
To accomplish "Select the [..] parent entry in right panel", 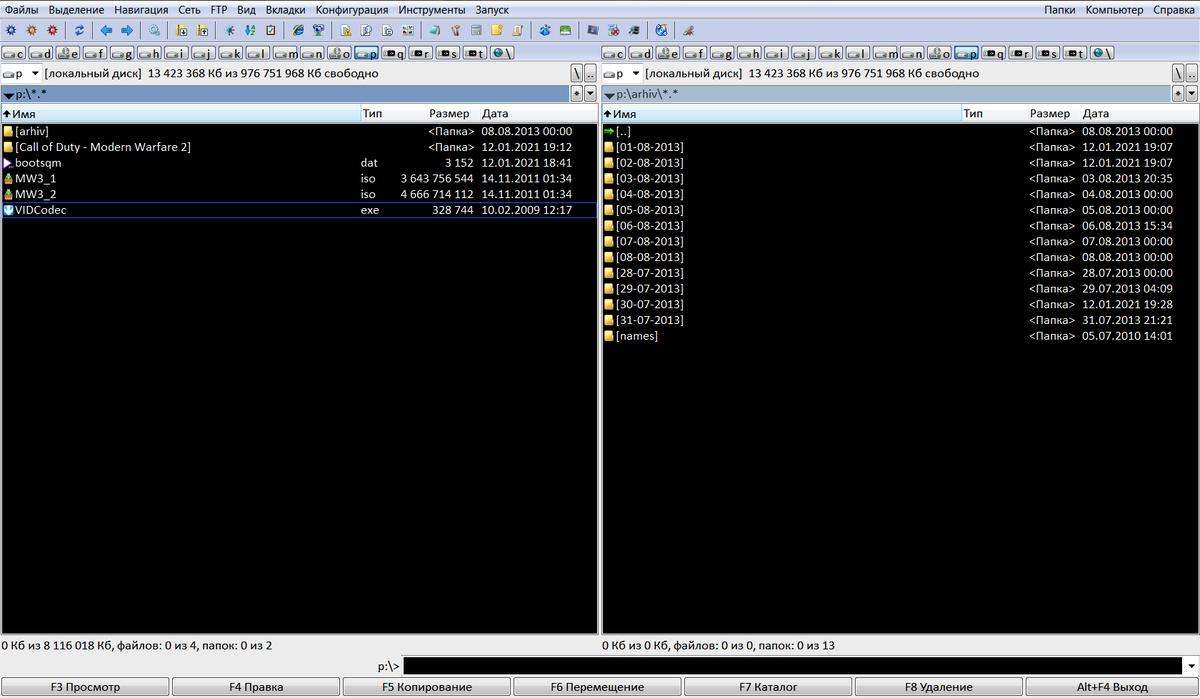I will coord(900,131).
